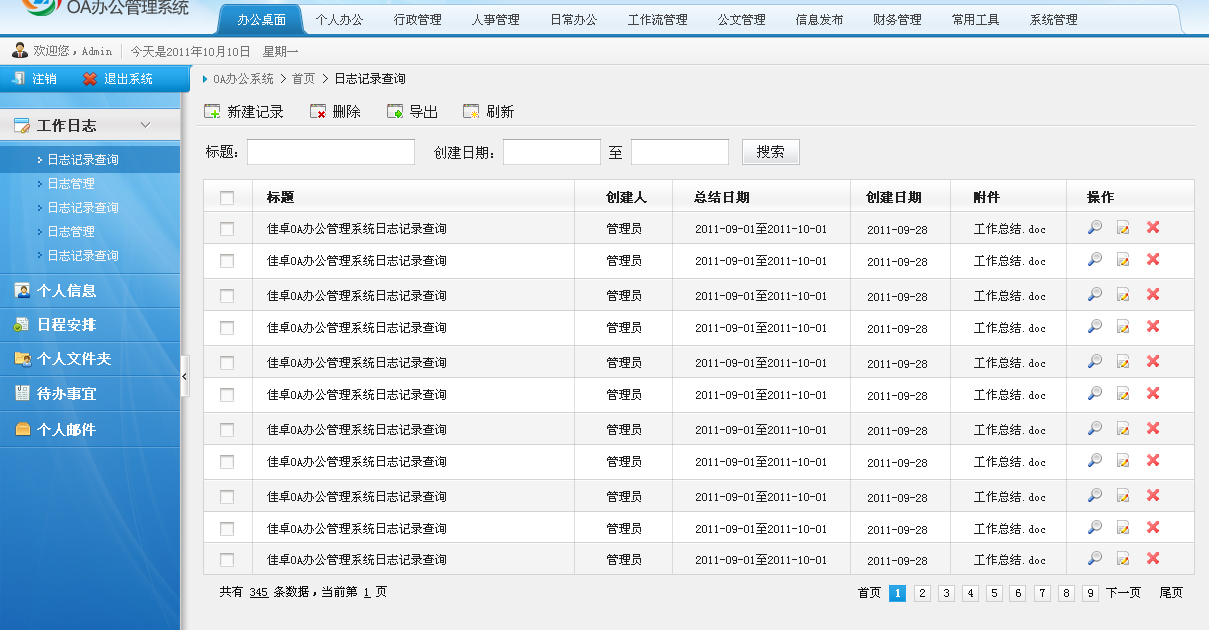
Task: Expand the 日程安排 sidebar section
Action: click(x=90, y=325)
